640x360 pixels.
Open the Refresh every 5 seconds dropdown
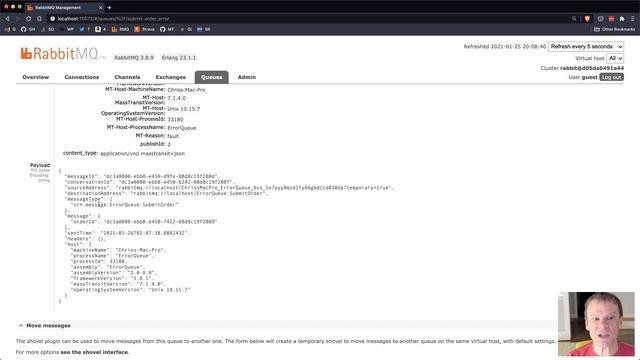pos(586,47)
